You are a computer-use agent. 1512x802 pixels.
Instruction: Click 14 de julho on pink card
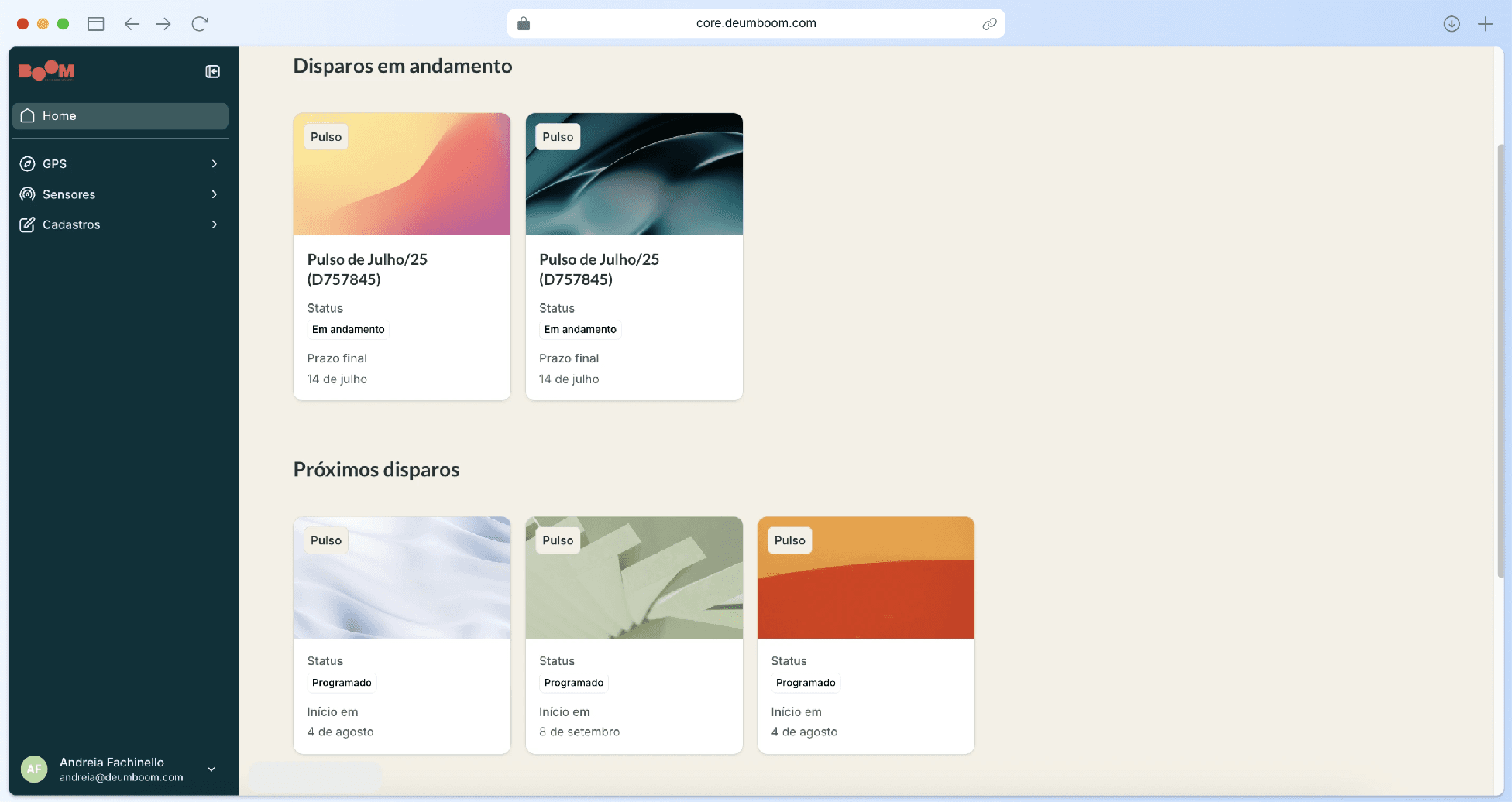337,379
